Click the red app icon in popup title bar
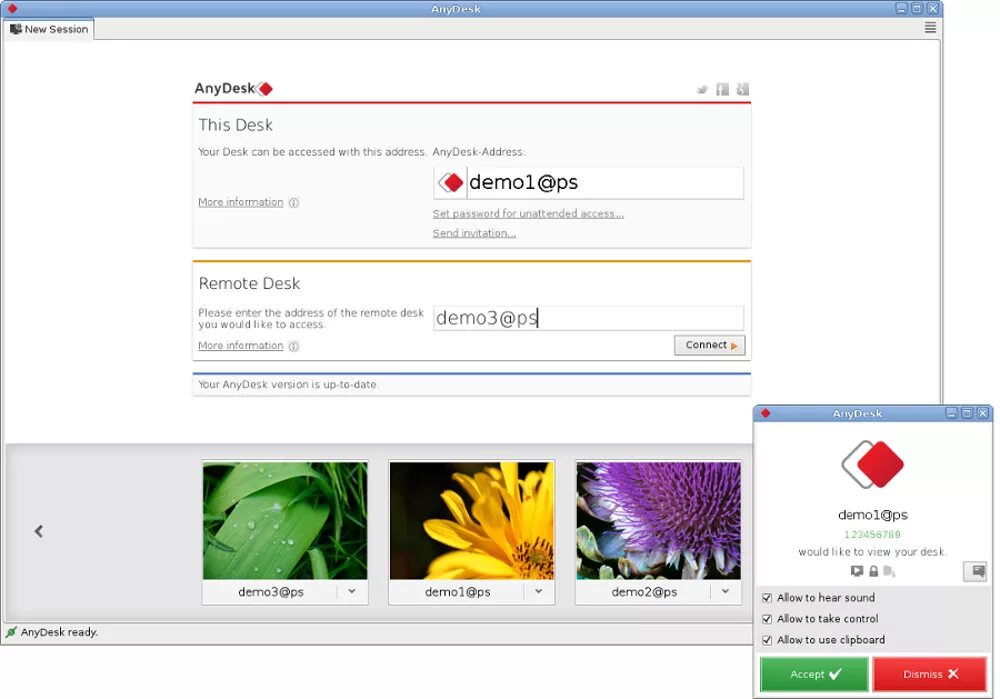 [765, 413]
